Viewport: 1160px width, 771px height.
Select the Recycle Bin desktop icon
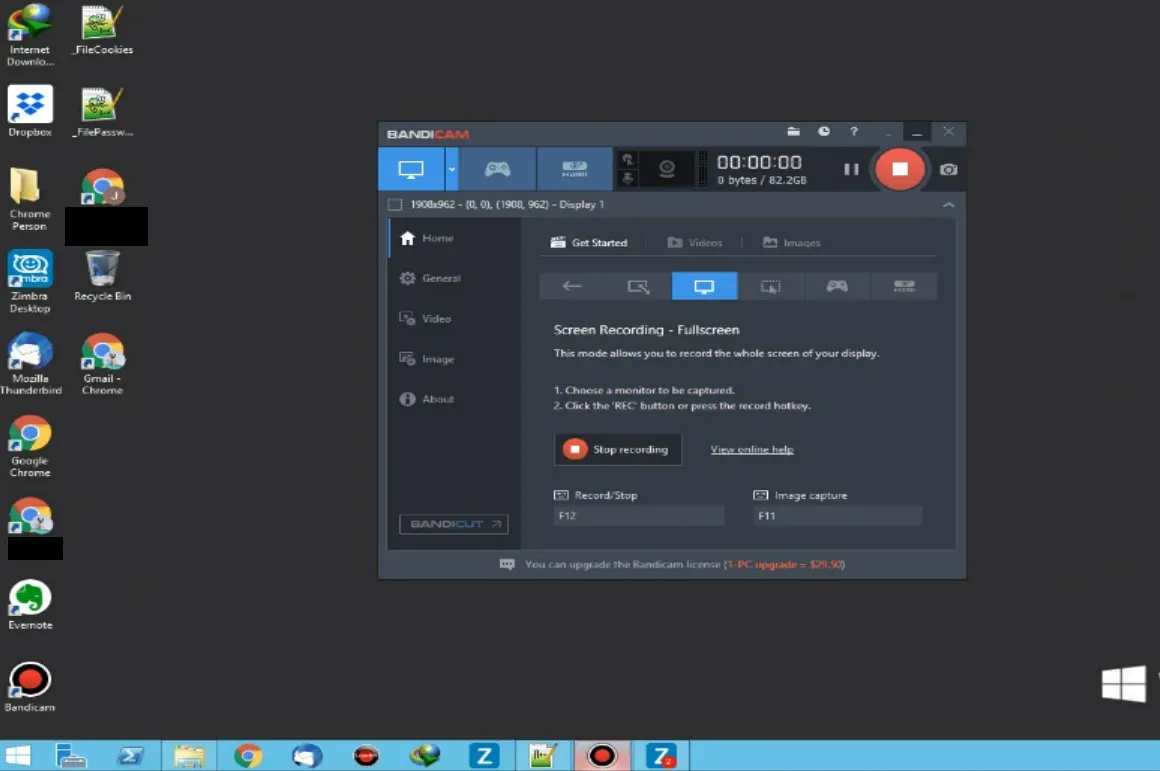[x=103, y=275]
